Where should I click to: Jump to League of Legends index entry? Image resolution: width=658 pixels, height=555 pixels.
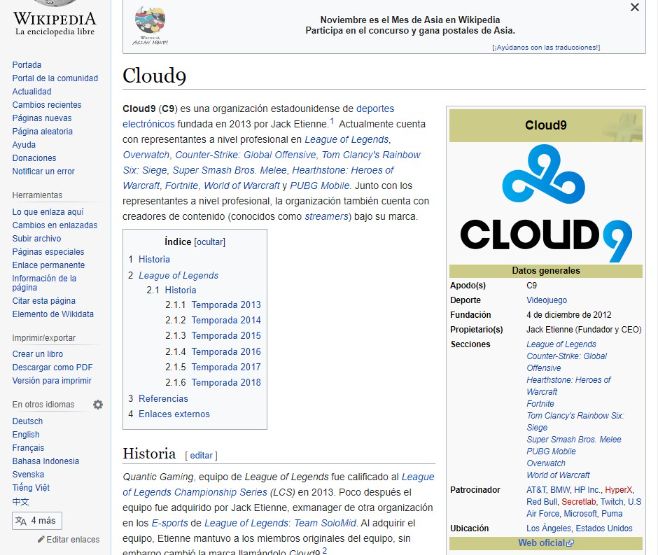tap(178, 276)
